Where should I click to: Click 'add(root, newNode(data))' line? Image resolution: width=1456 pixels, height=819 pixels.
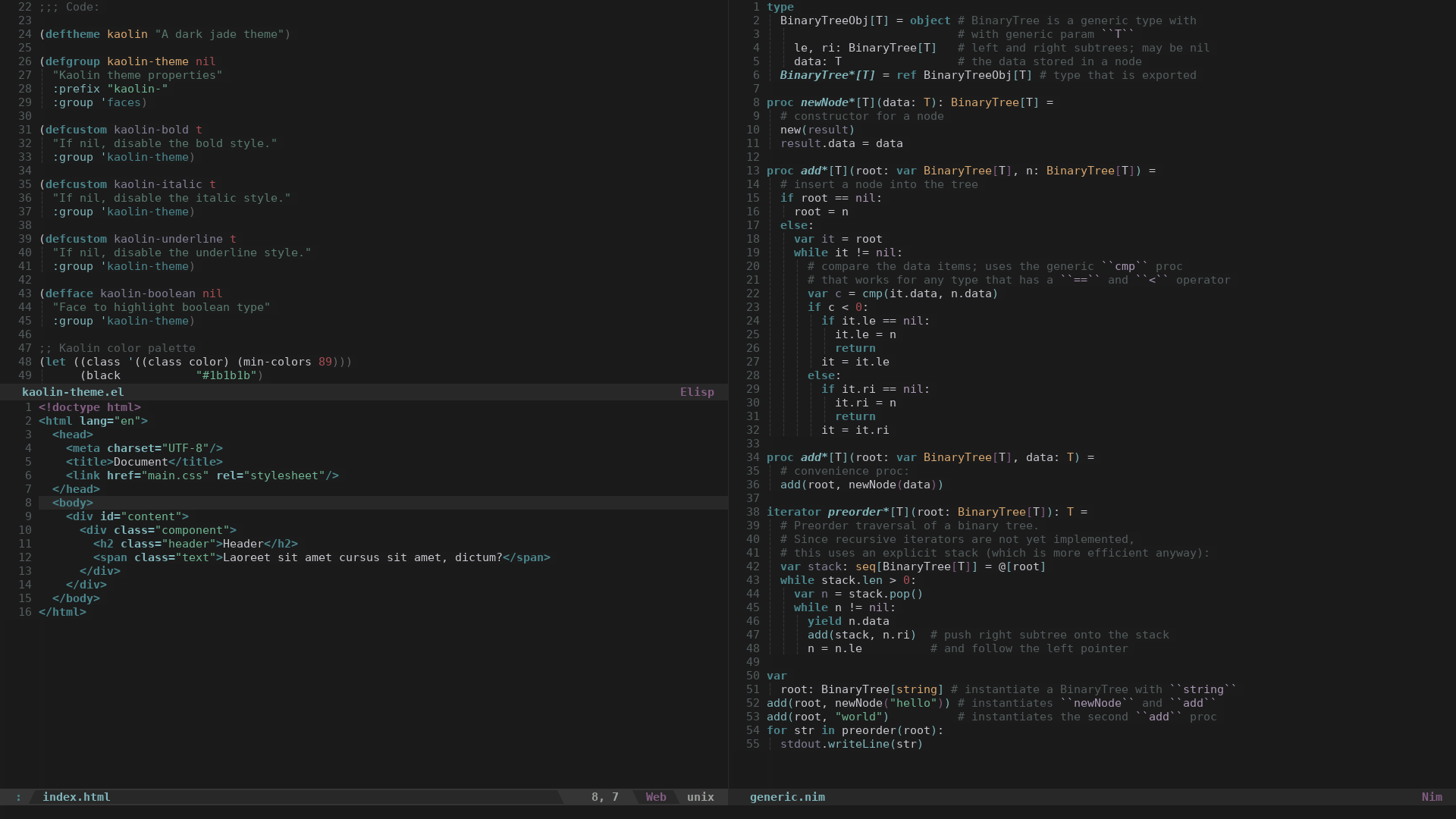[862, 485]
